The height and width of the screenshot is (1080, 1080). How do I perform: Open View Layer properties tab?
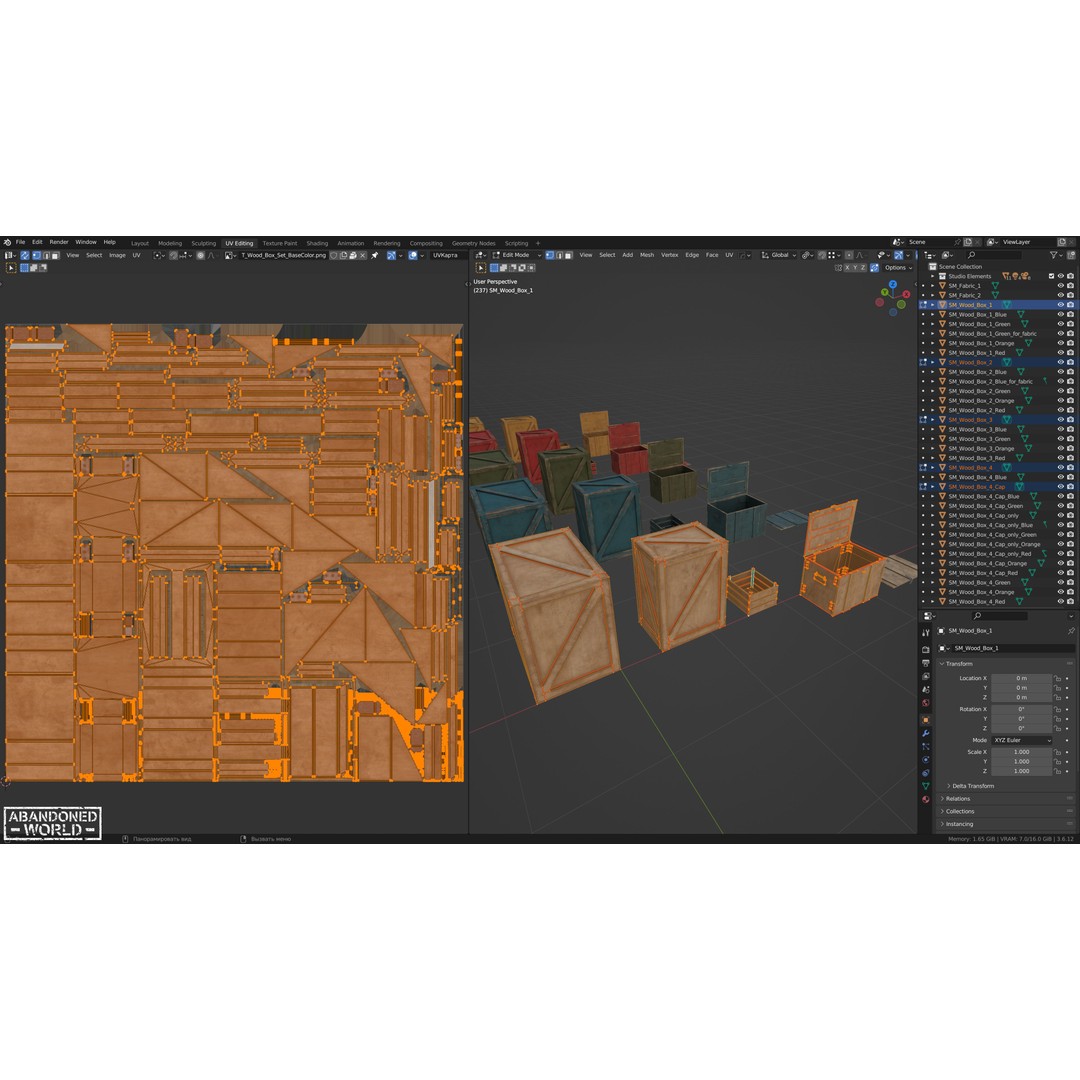point(926,676)
